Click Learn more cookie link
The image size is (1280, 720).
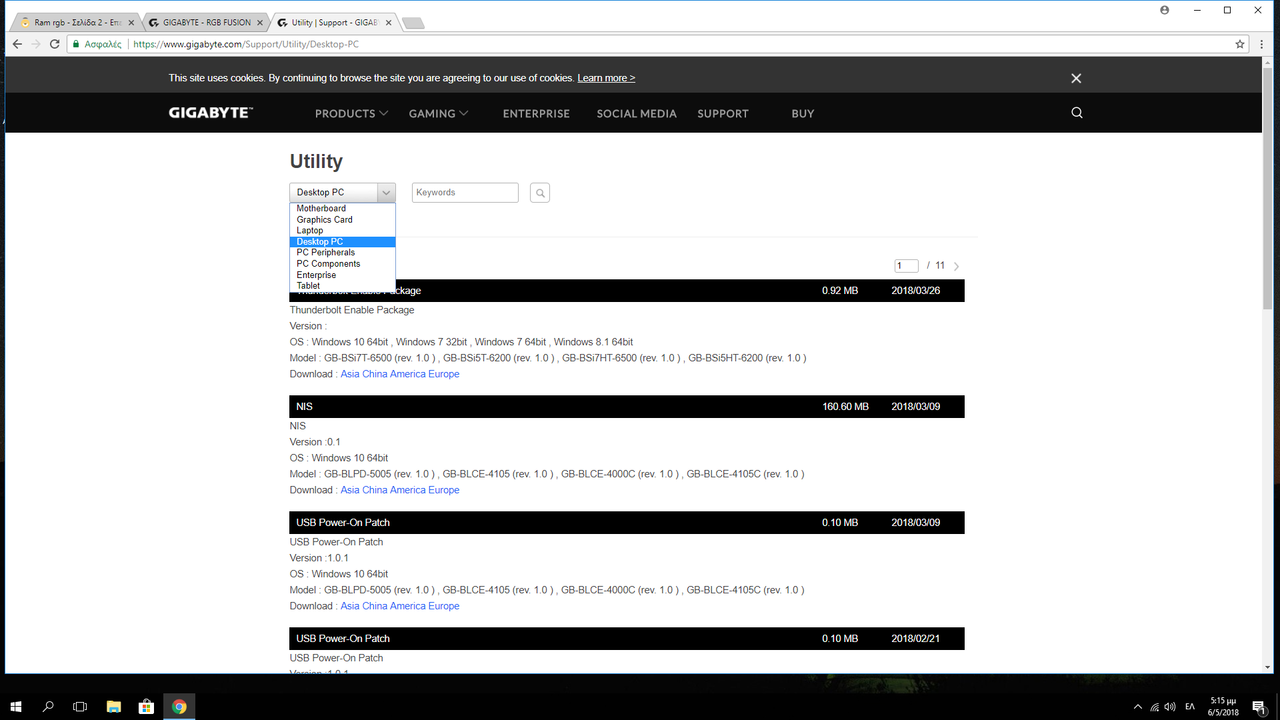(606, 78)
